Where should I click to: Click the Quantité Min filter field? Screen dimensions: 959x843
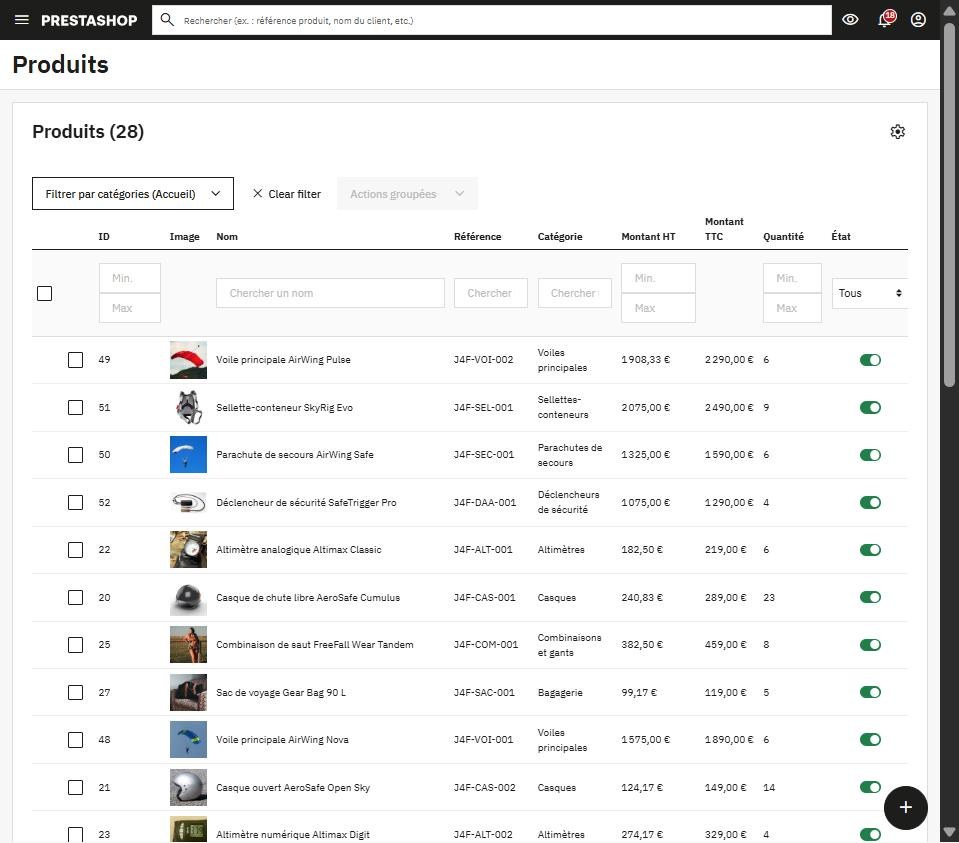tap(792, 278)
